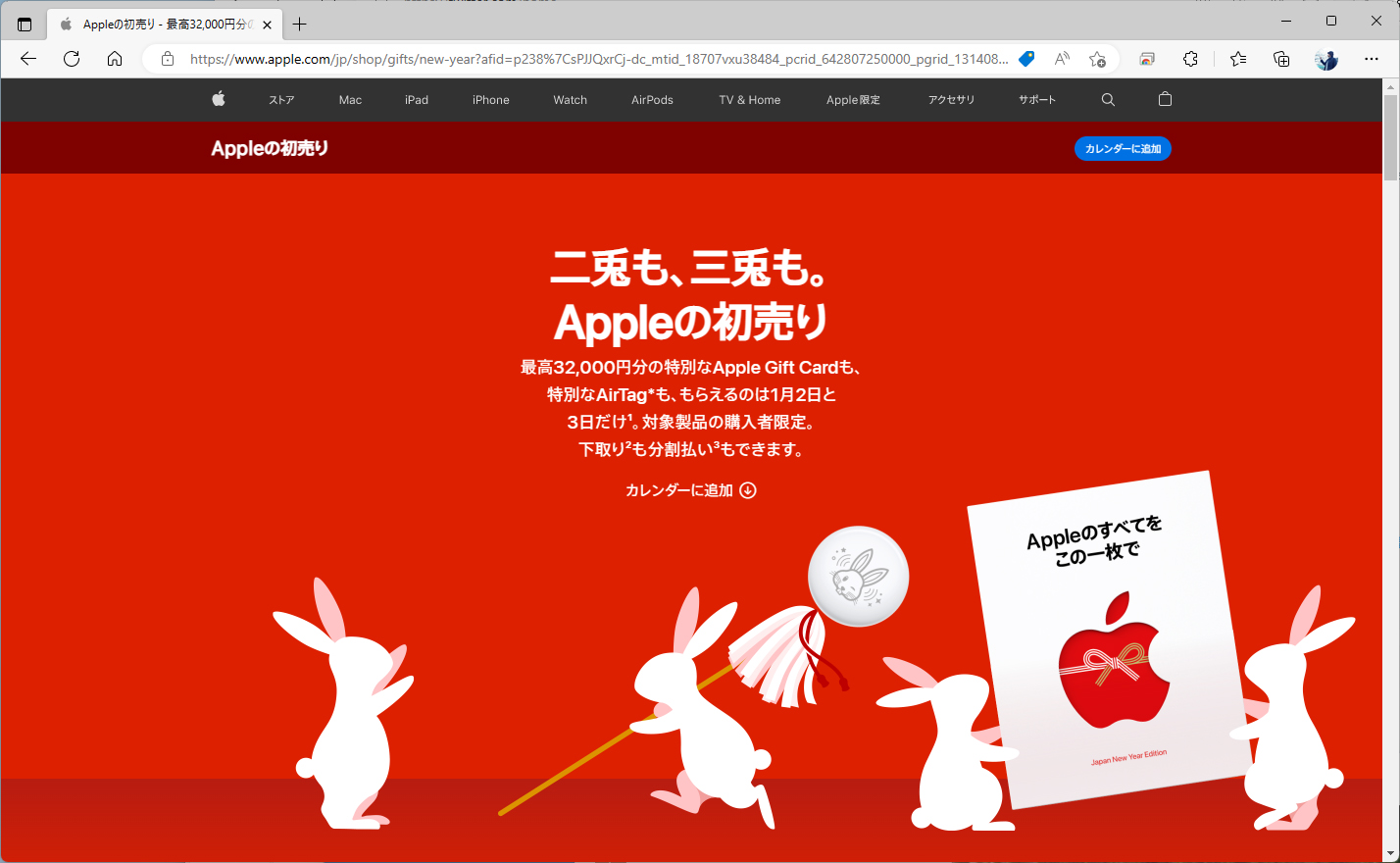1400x863 pixels.
Task: Open the browser profile avatar icon
Action: 1325,59
